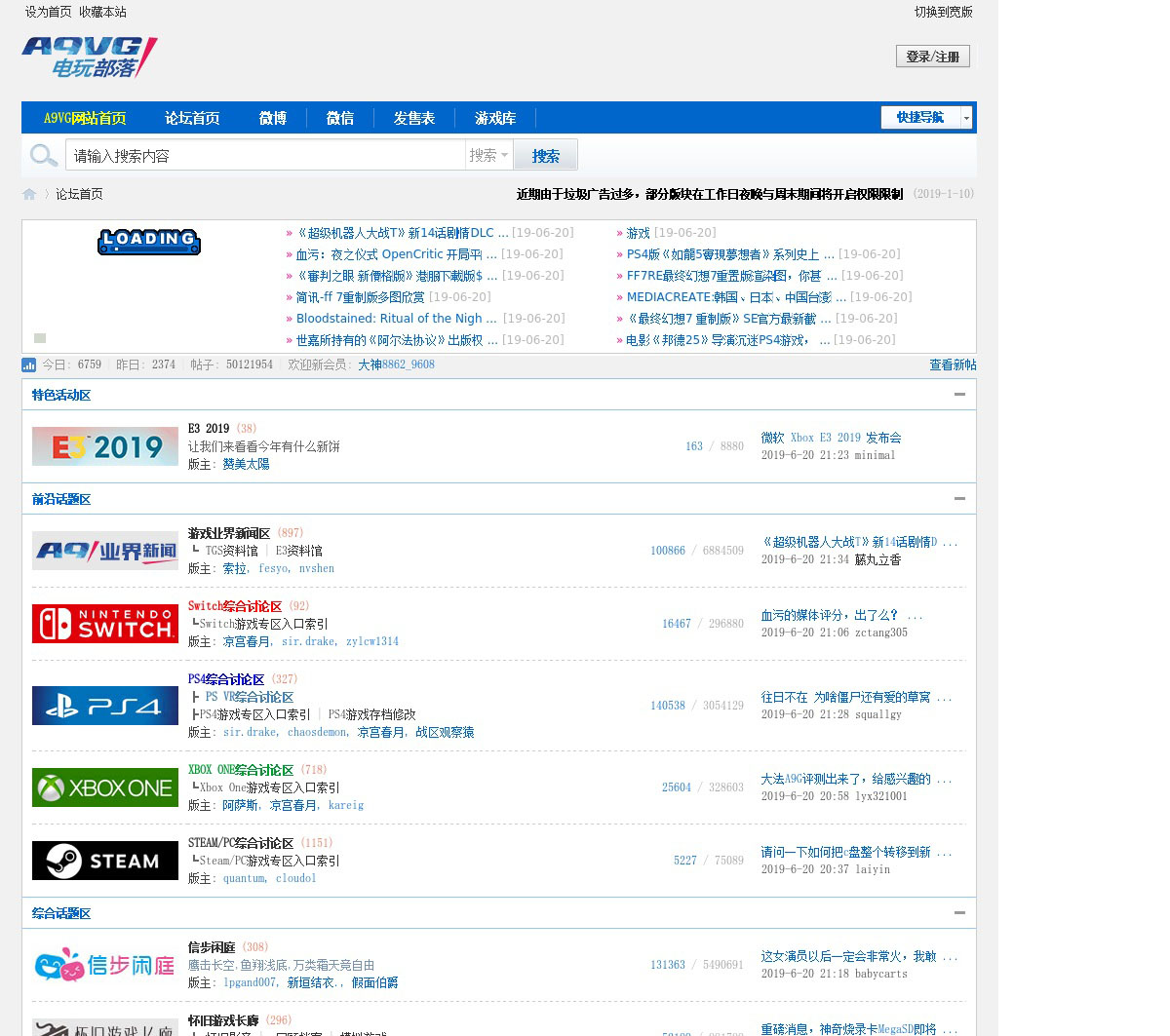Open the 微博 navigation item

click(273, 118)
